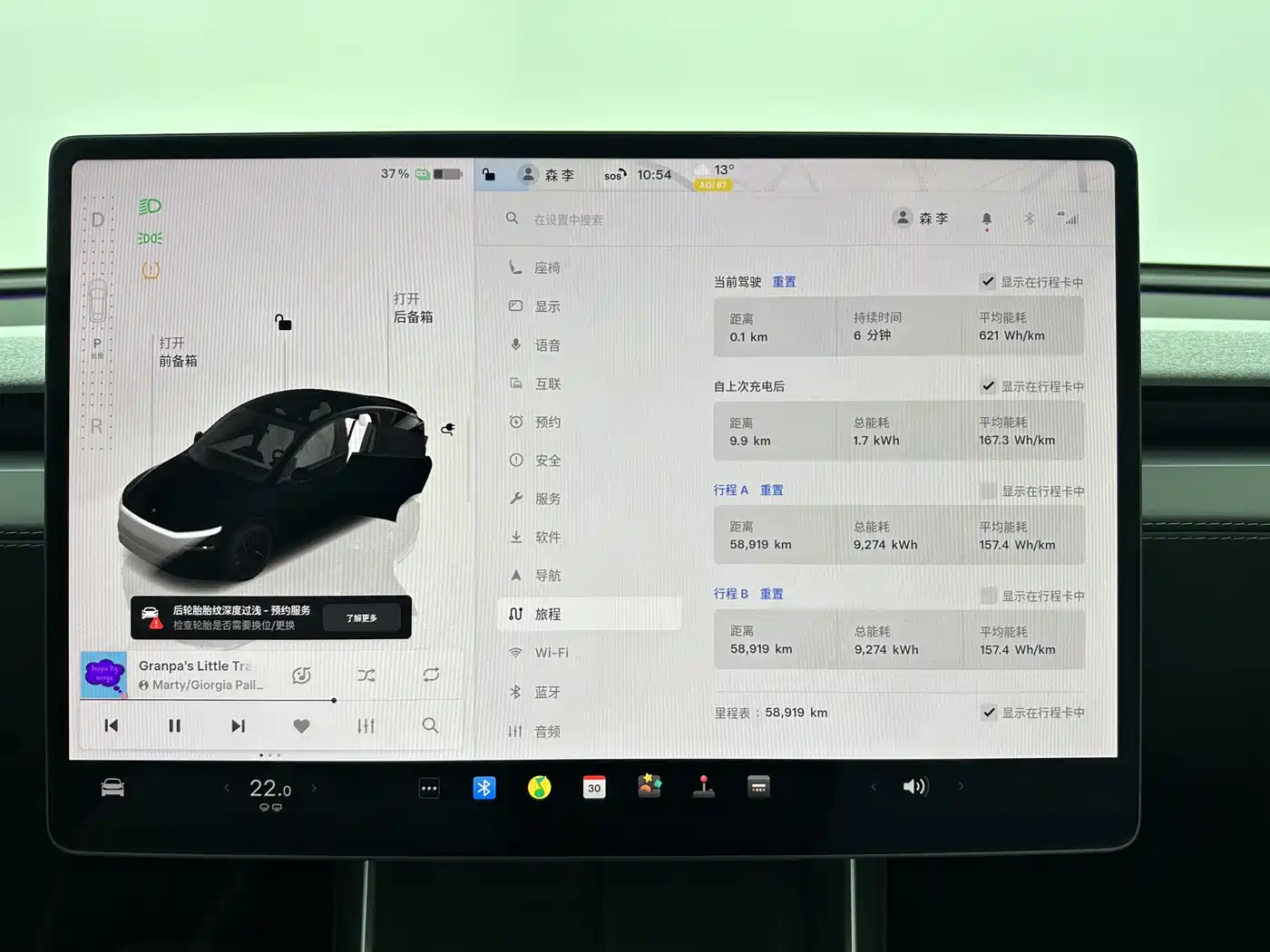Uncheck 显示在行程卡中 for 当前驾驶
The height and width of the screenshot is (952, 1270).
[x=988, y=281]
